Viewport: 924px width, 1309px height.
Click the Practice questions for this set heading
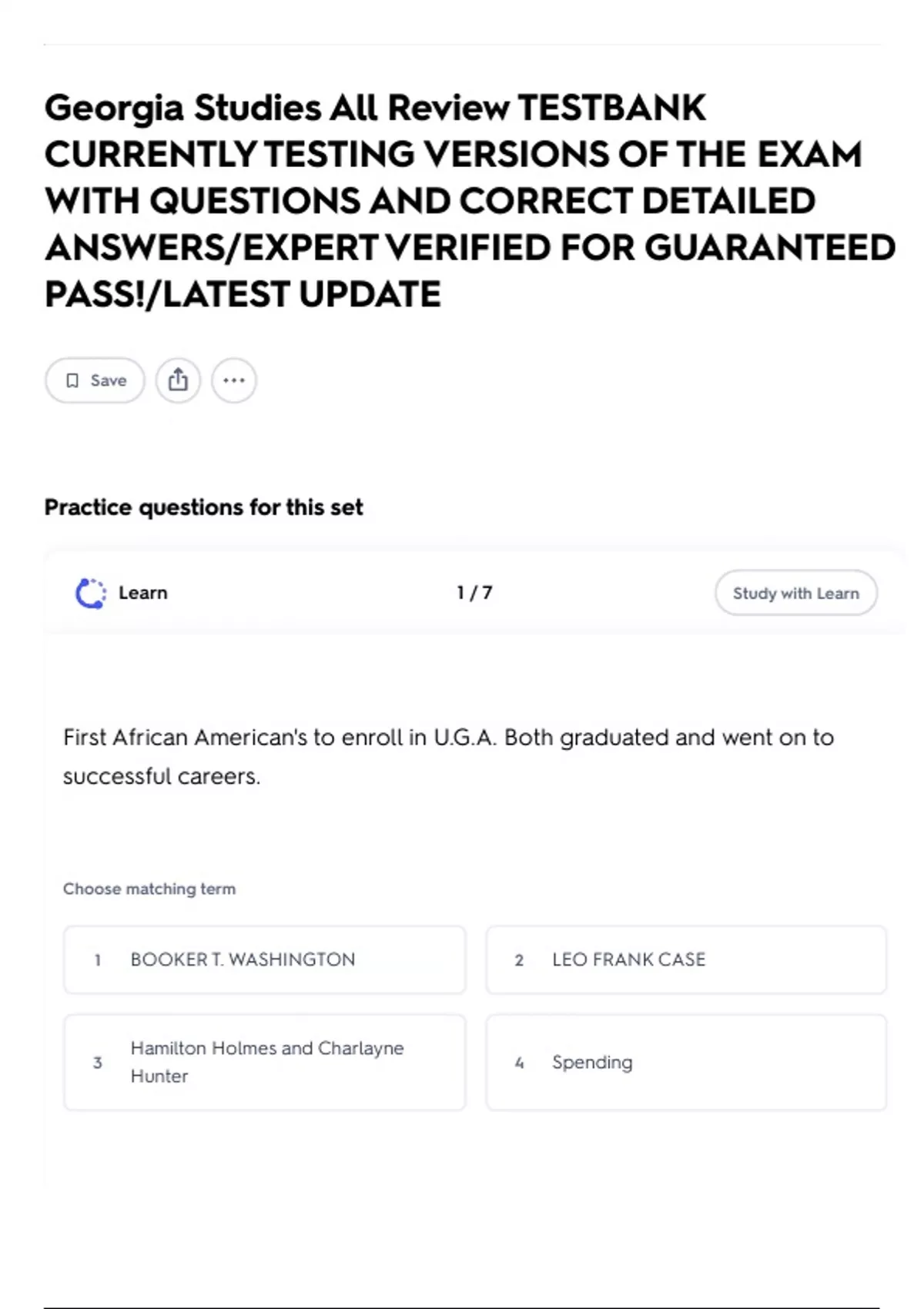[203, 507]
